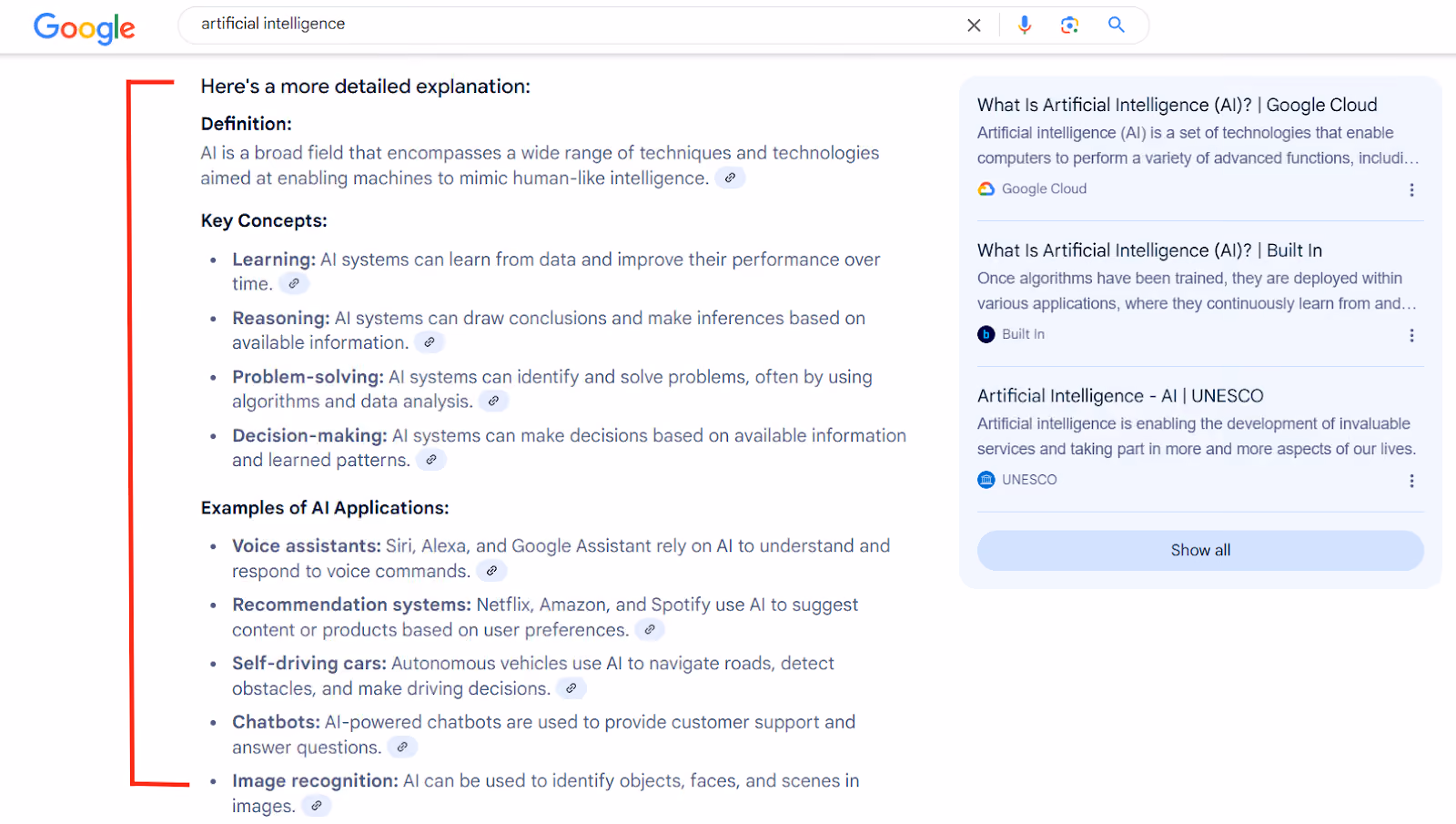This screenshot has width=1456, height=824.
Task: Open 'Artificial Intelligence - AI | UNESCO' link
Action: [1120, 396]
